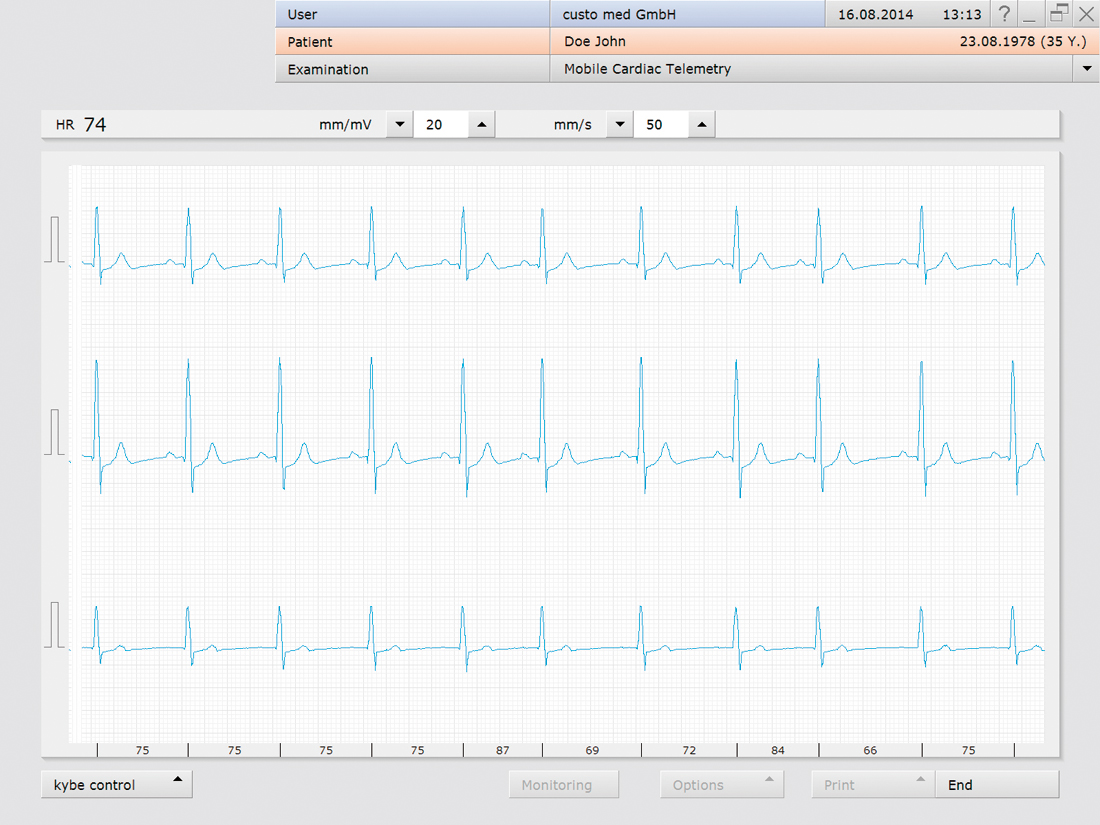Select the Patient row header
Image resolution: width=1100 pixels, height=825 pixels.
coord(412,42)
